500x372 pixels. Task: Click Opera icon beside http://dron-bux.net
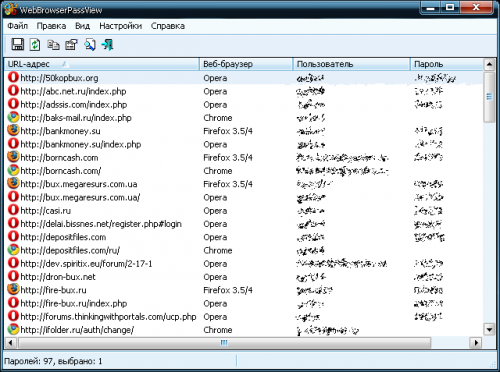tap(13, 276)
